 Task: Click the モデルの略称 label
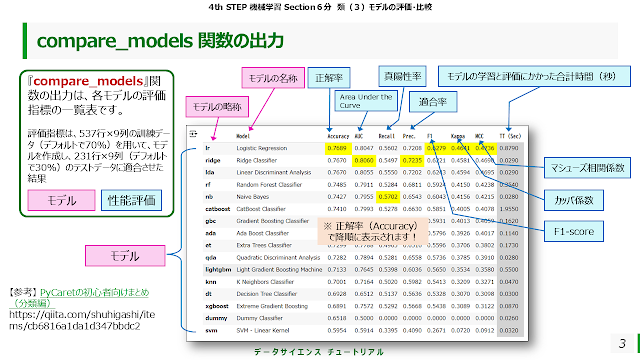(217, 107)
